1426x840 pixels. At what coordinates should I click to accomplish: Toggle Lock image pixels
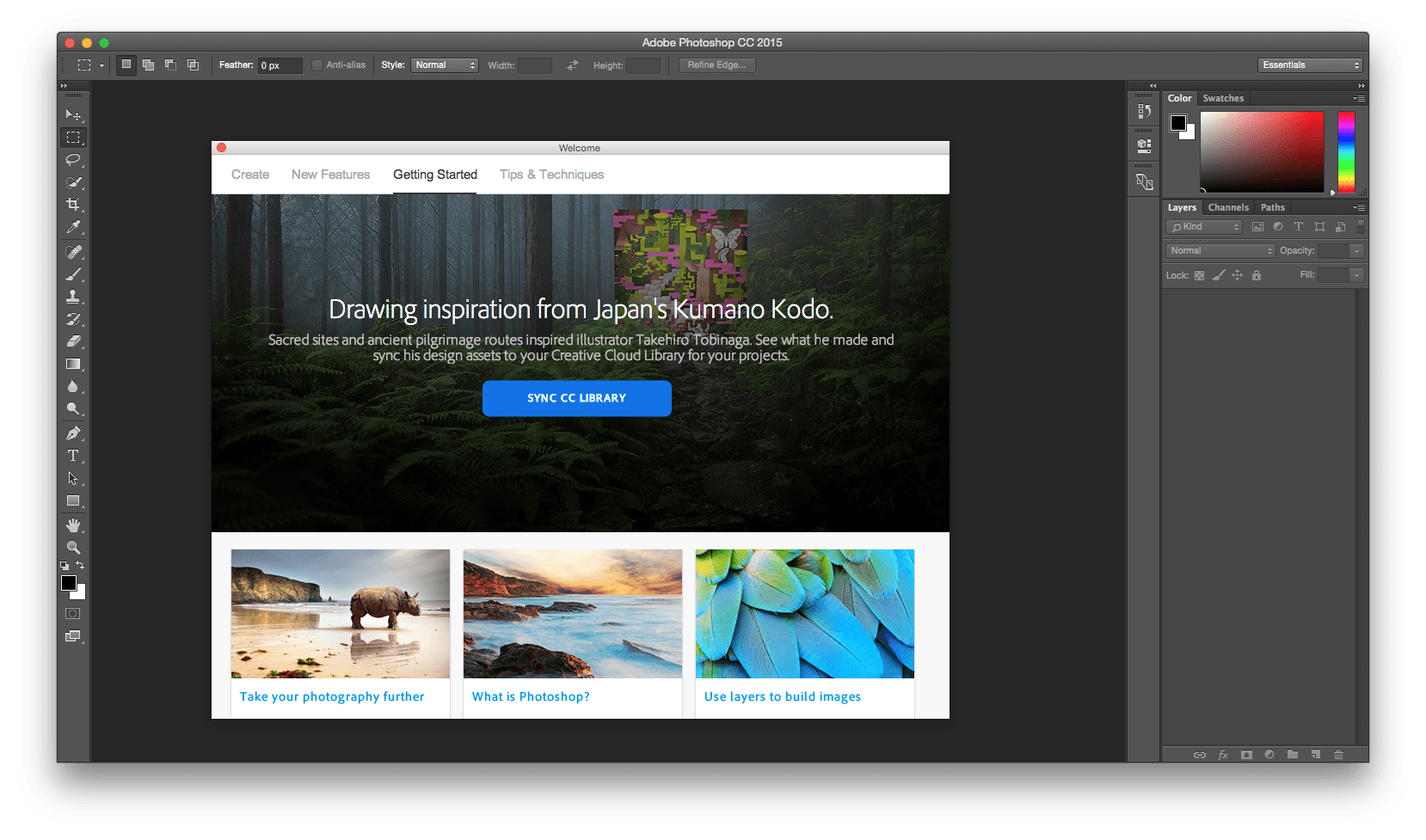click(1218, 275)
